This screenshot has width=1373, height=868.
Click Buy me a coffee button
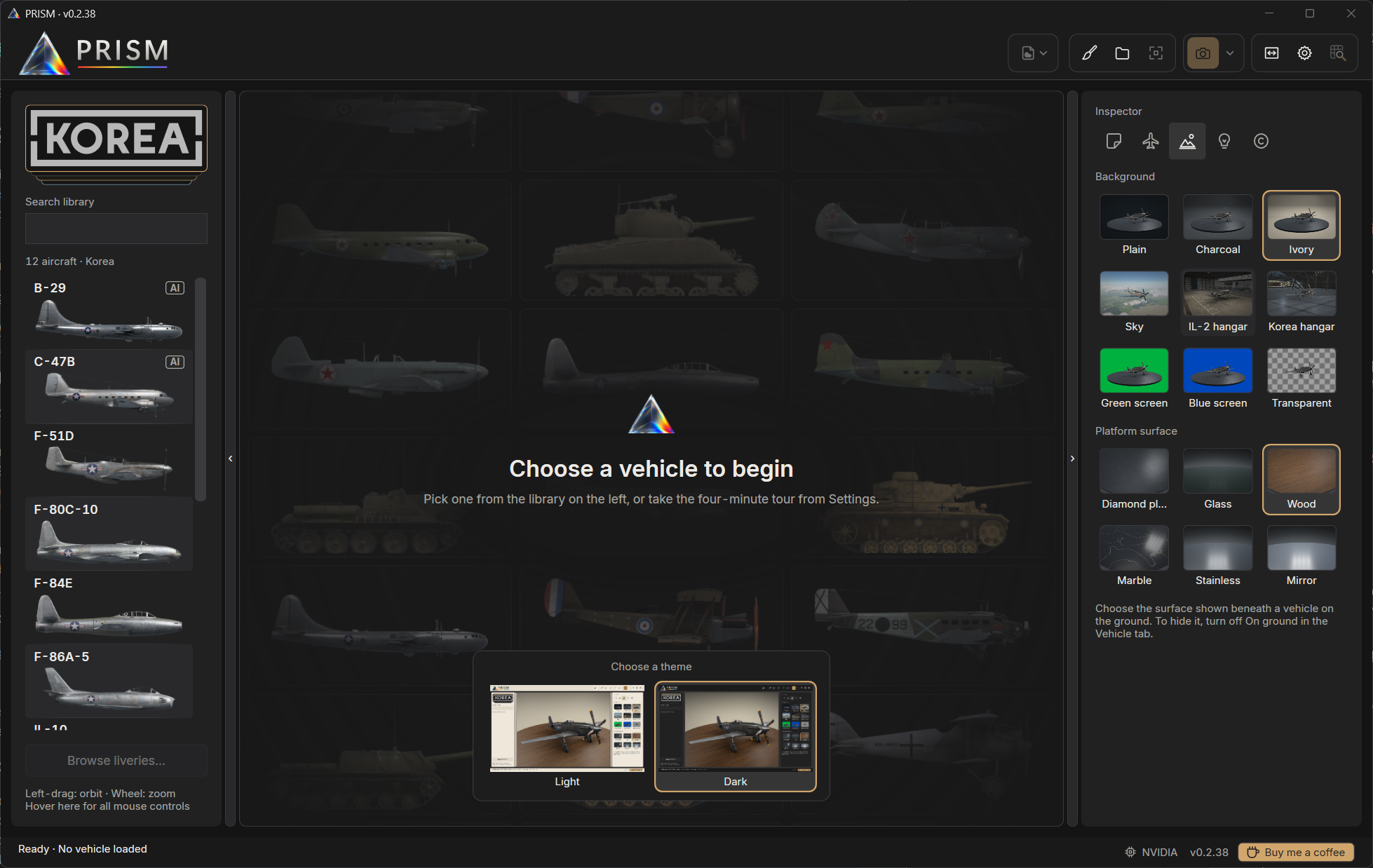pos(1296,852)
